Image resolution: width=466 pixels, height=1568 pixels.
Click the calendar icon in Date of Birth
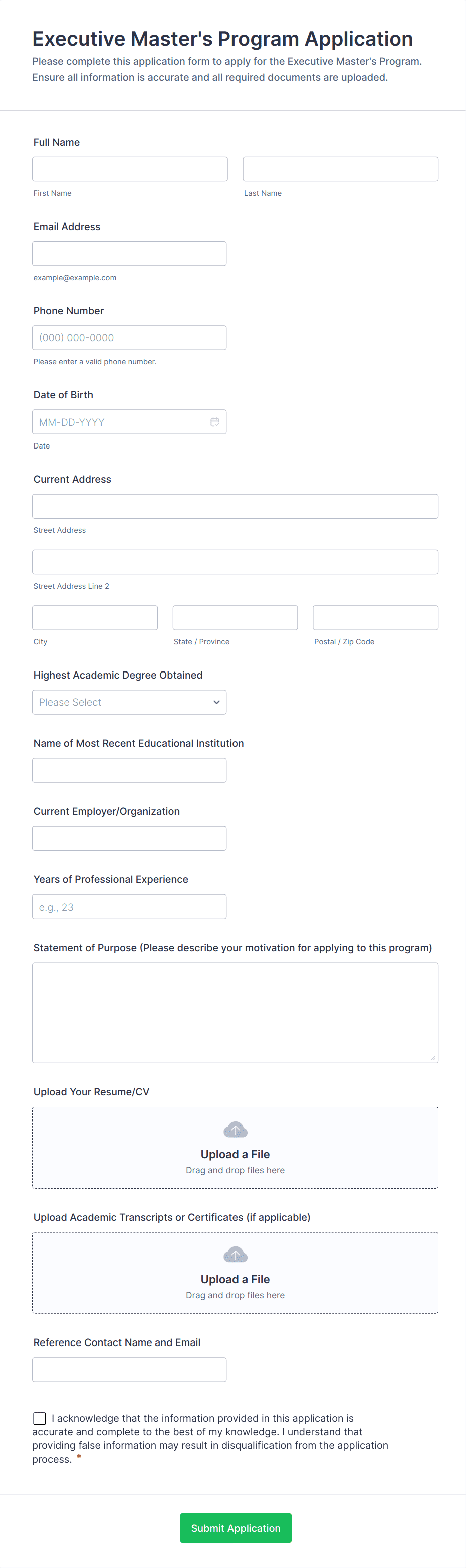pyautogui.click(x=215, y=422)
